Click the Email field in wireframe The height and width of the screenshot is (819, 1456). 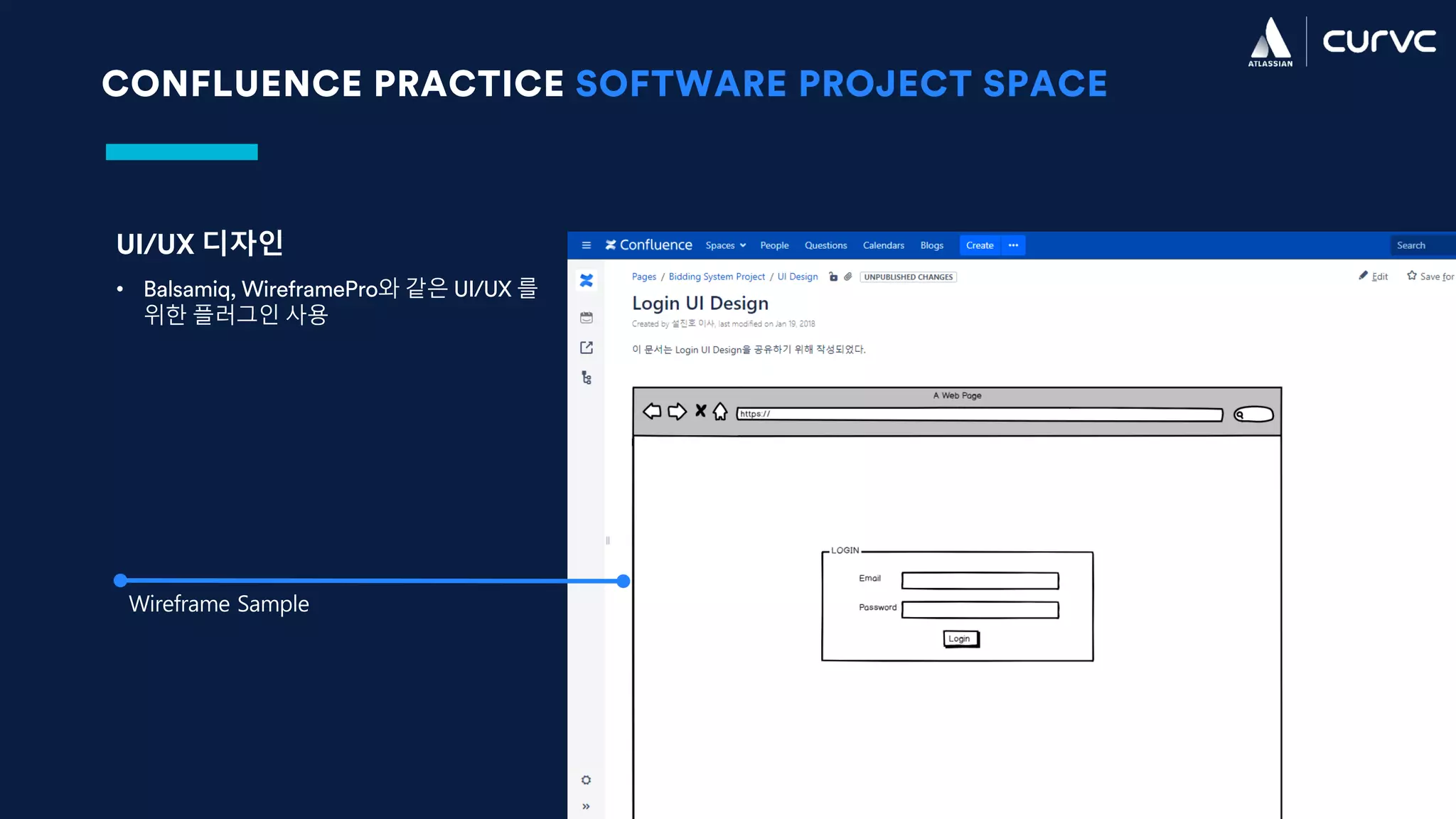click(980, 581)
